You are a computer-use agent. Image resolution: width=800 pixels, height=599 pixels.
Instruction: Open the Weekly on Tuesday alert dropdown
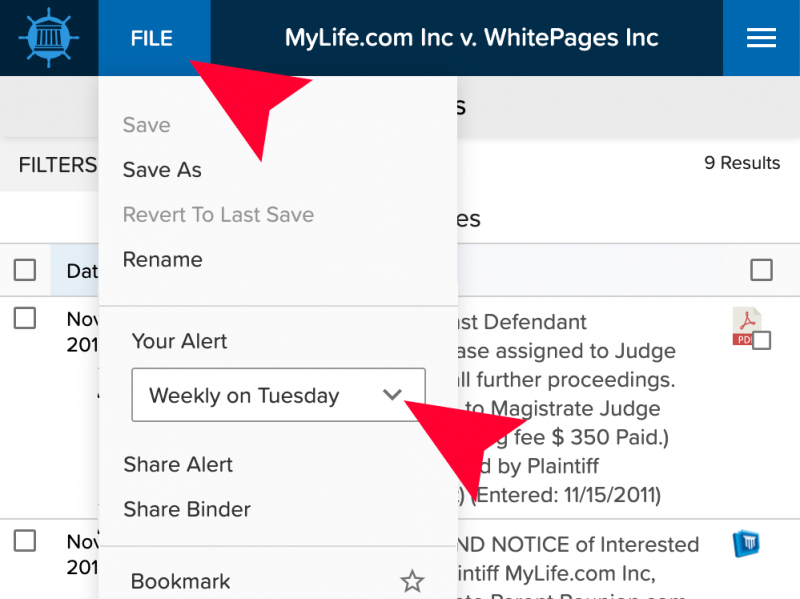(278, 395)
